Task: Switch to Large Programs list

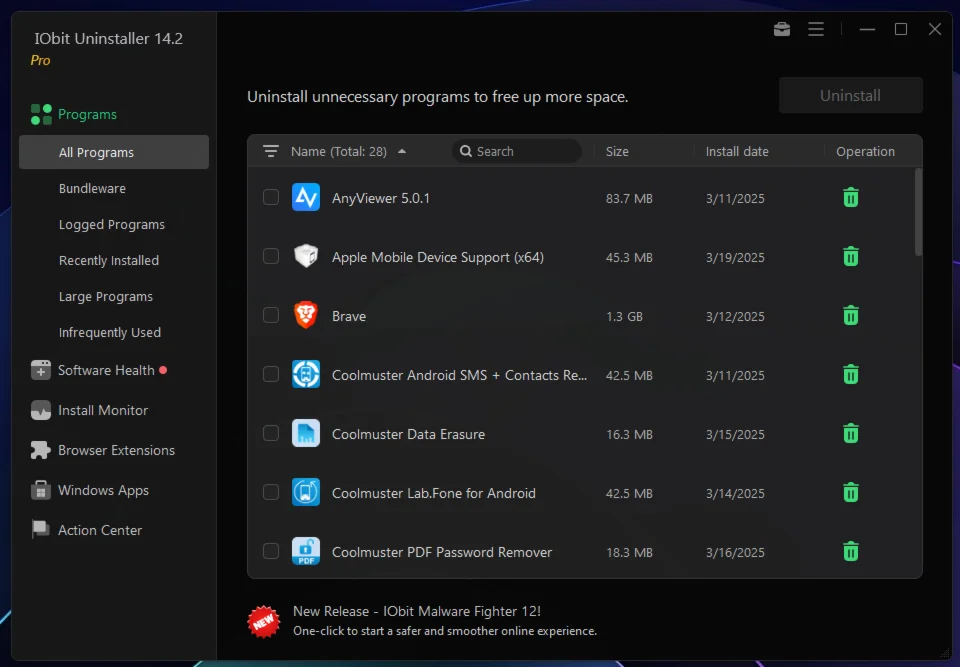Action: [x=106, y=296]
